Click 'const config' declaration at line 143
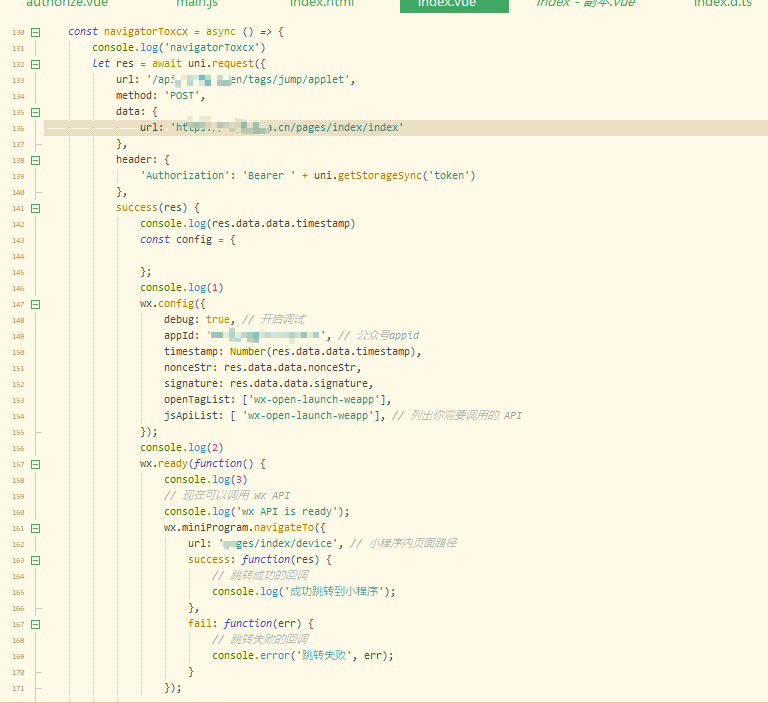 click(x=176, y=240)
